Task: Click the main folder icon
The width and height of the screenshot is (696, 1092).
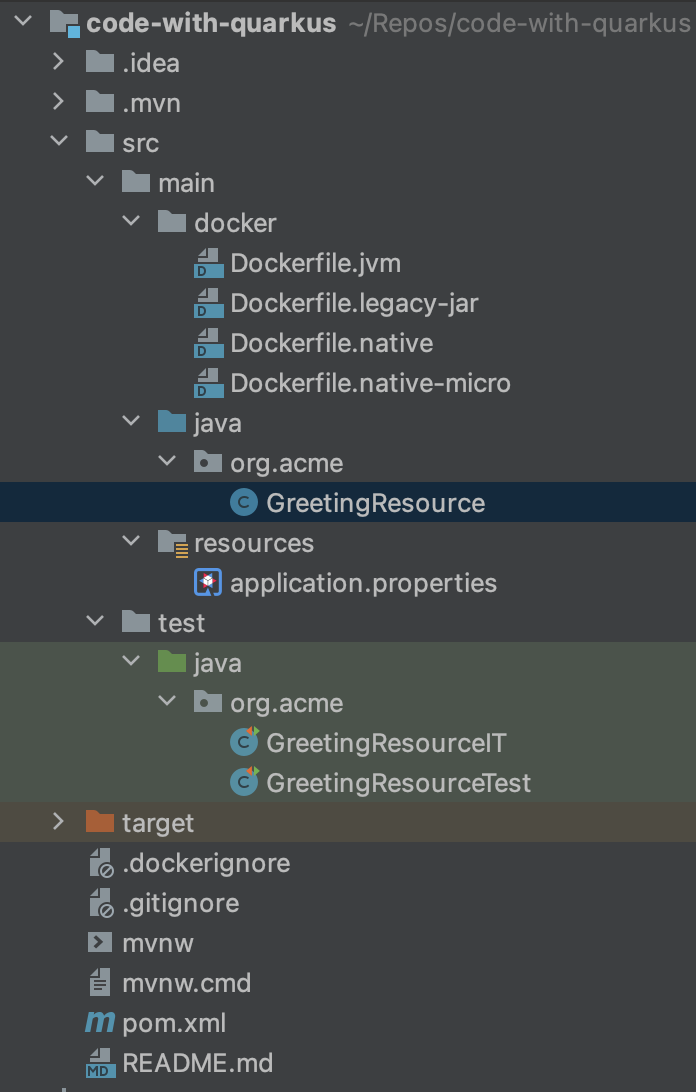Action: click(x=136, y=182)
